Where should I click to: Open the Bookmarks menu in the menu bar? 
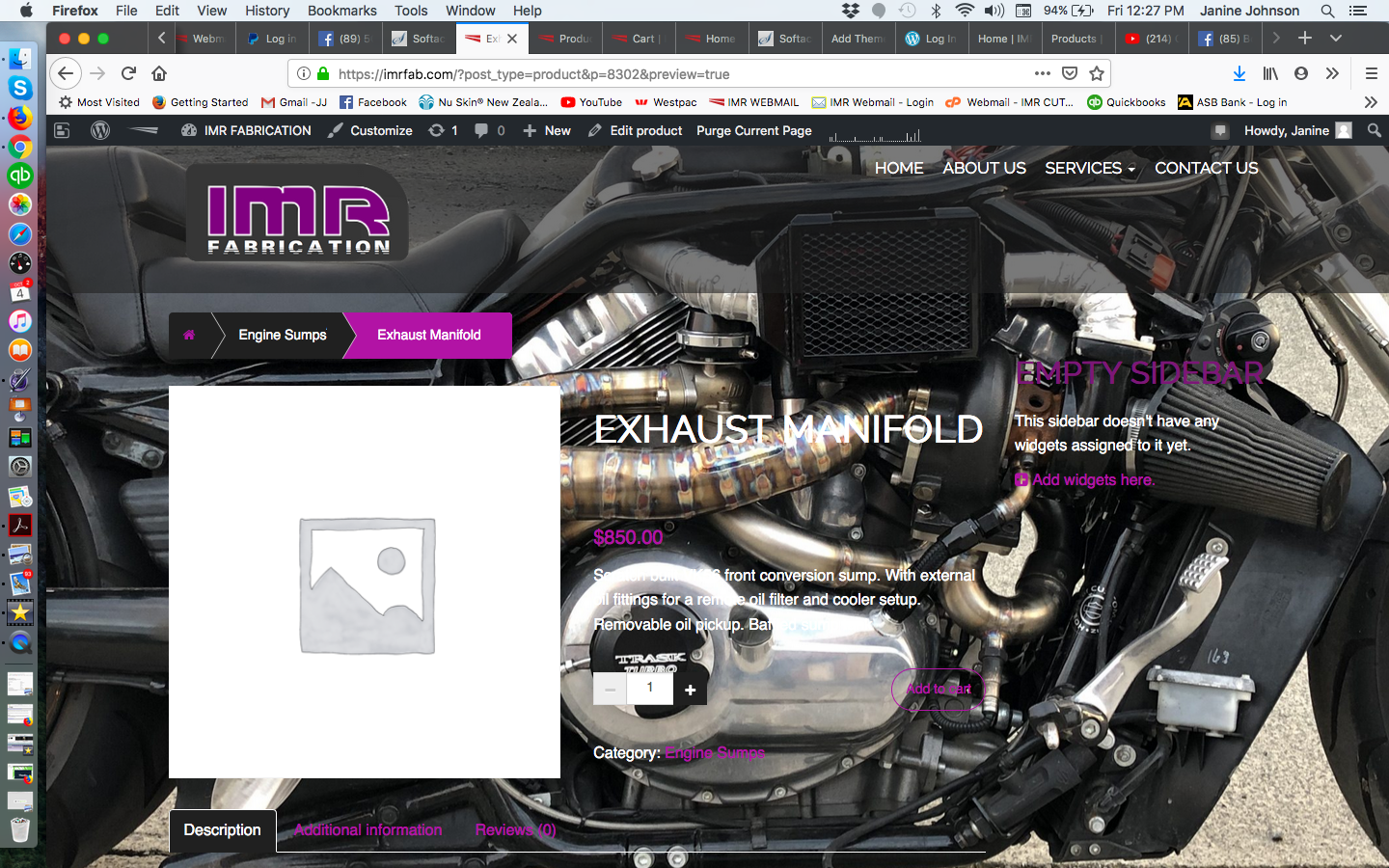click(342, 11)
